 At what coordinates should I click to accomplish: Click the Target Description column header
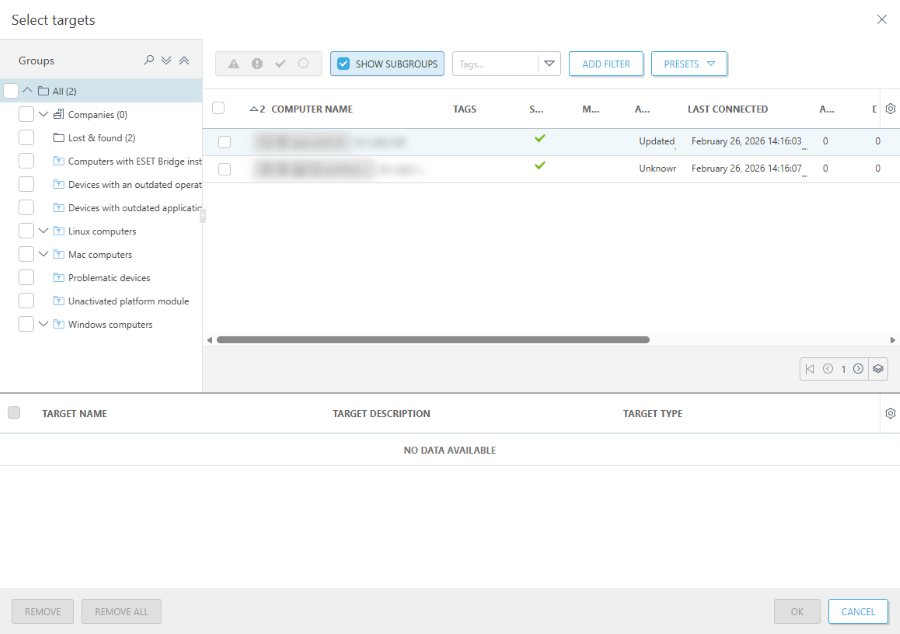(x=381, y=414)
